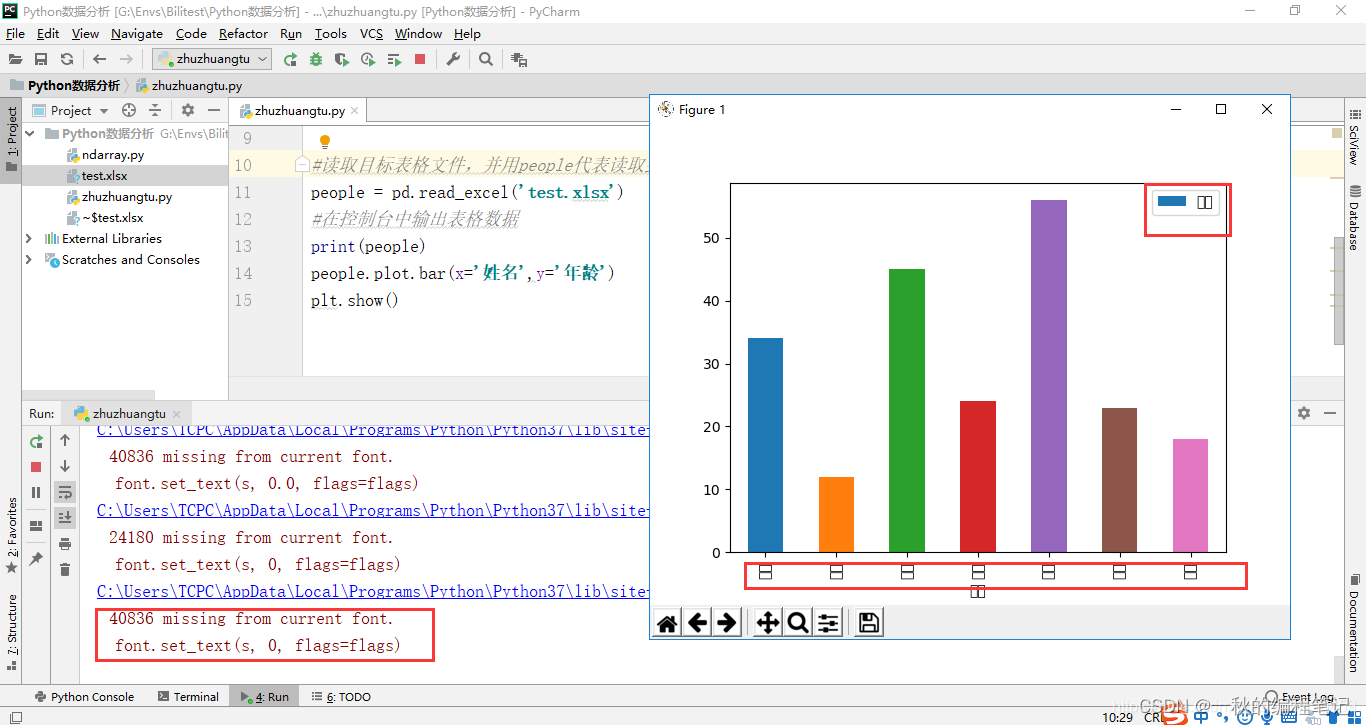
Task: Click the Synchronize refresh toolbar icon
Action: coord(67,59)
